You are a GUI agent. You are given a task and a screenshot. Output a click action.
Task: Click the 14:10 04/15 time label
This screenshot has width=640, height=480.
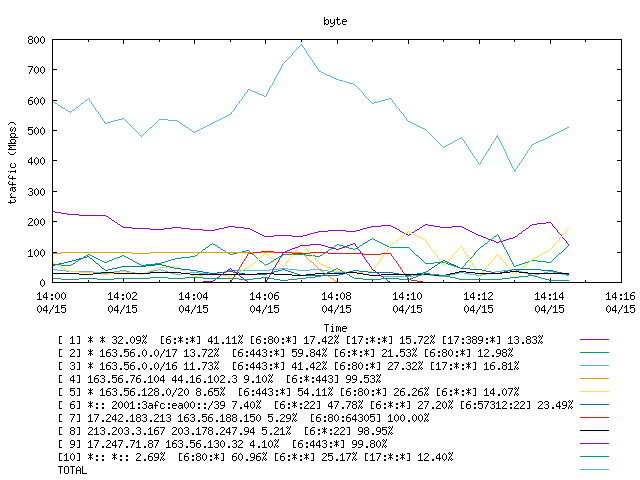[x=407, y=302]
